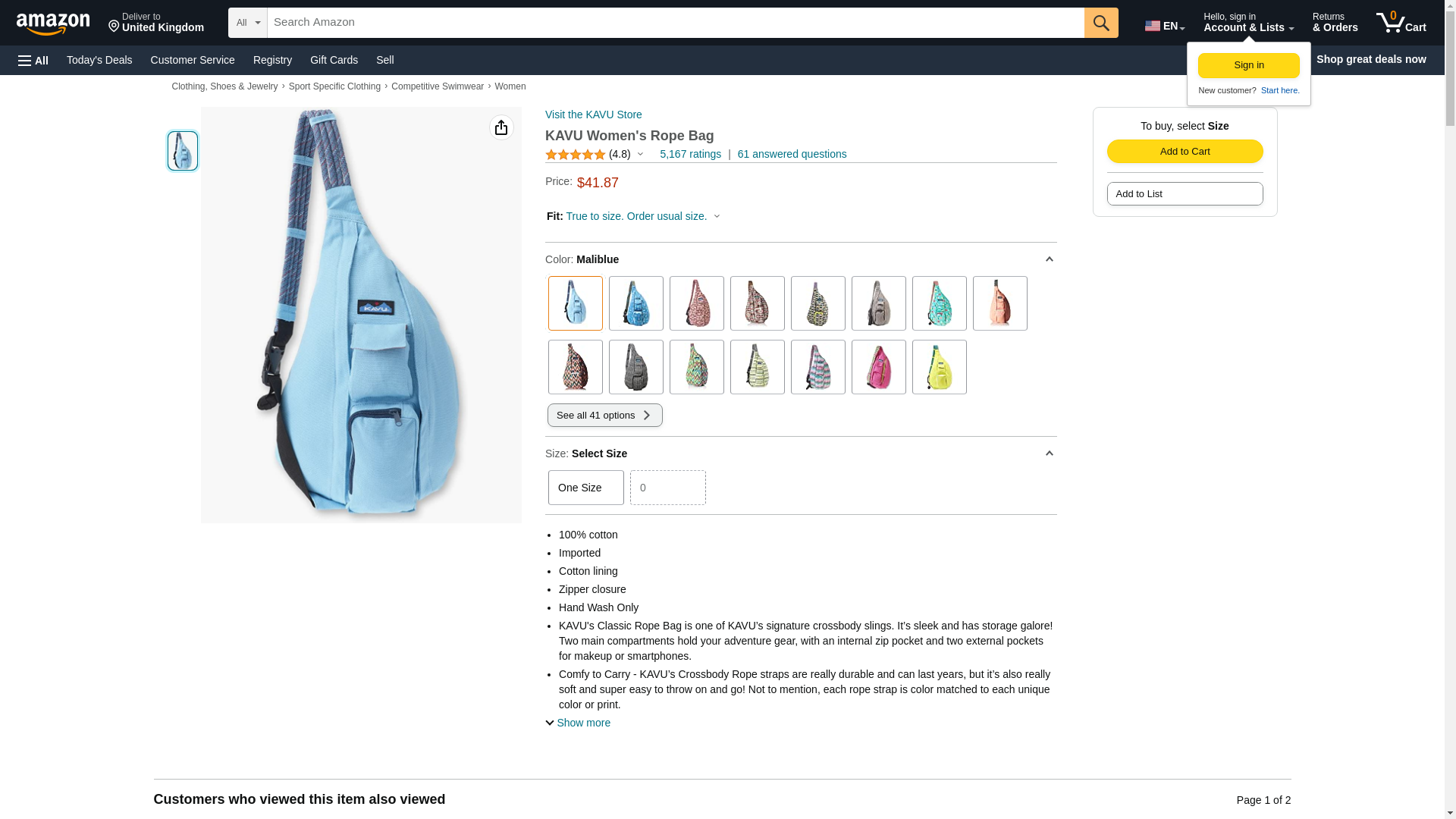Select the pink bag color option
This screenshot has width=1456, height=819.
(x=878, y=367)
